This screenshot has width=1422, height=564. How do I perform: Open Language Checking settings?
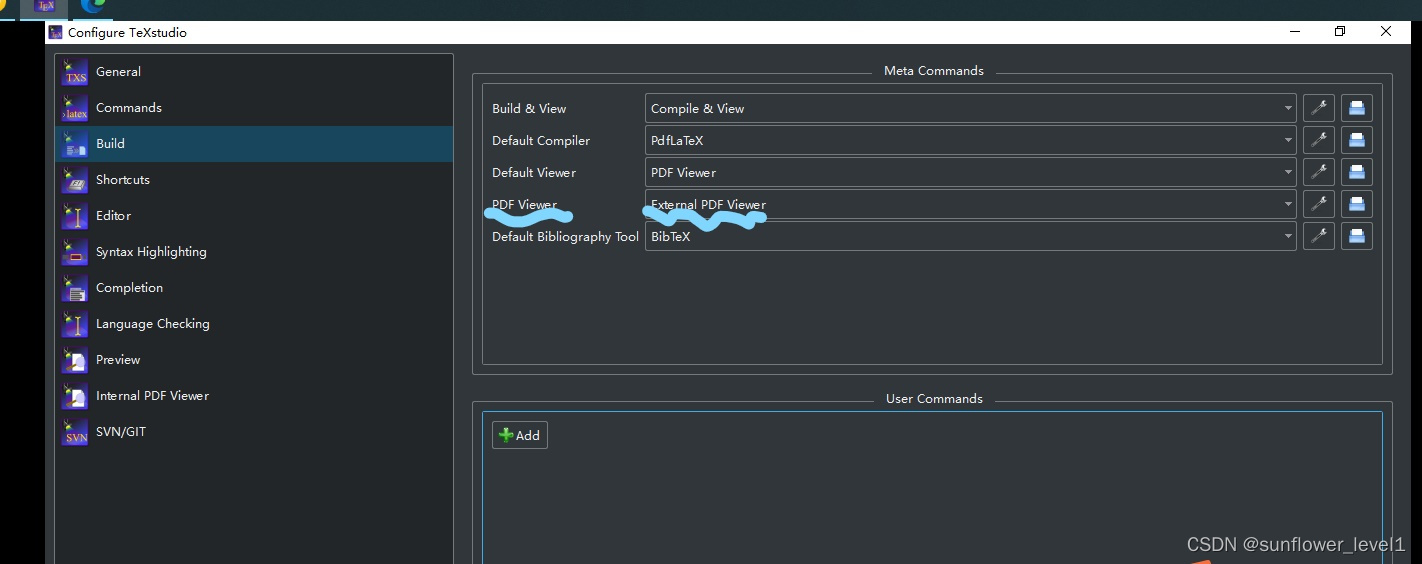pyautogui.click(x=254, y=324)
